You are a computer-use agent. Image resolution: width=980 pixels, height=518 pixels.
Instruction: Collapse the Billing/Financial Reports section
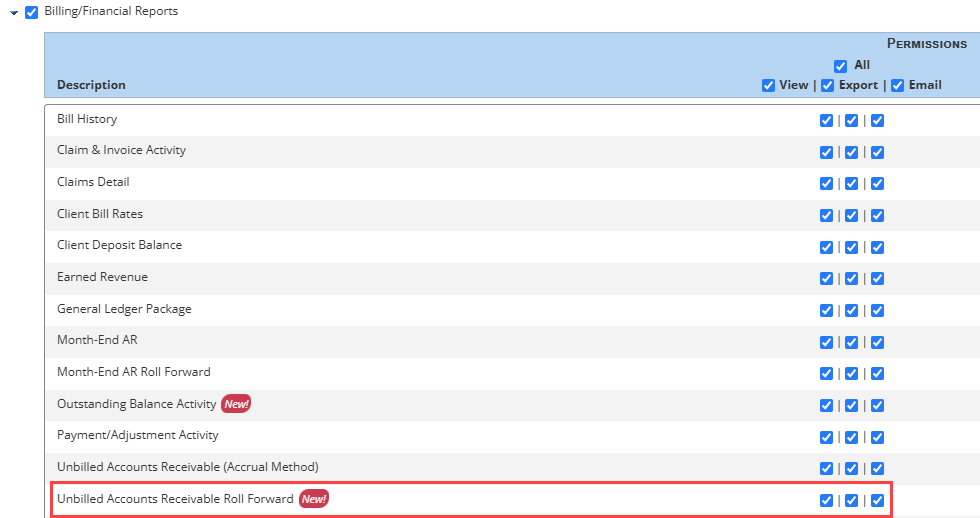coord(14,13)
